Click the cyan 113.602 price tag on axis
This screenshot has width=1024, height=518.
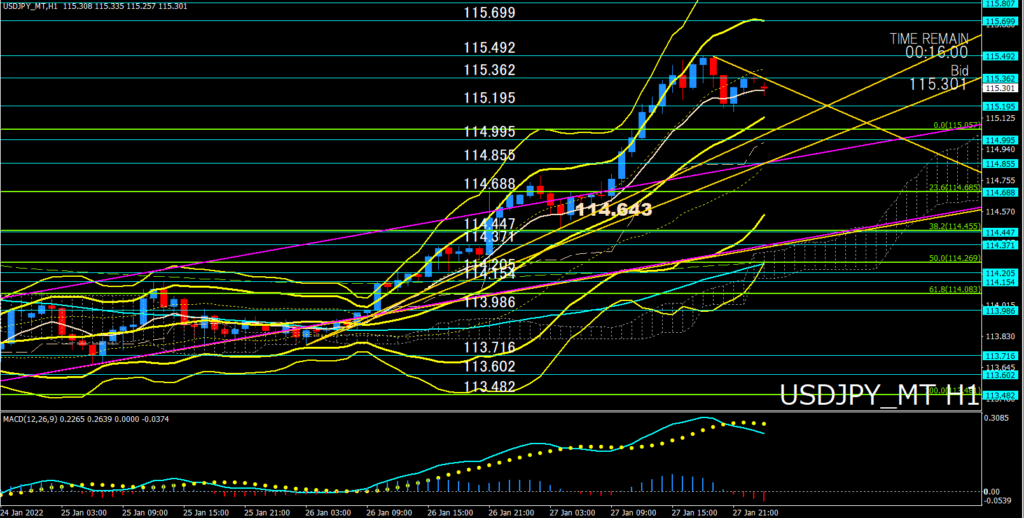point(1000,375)
